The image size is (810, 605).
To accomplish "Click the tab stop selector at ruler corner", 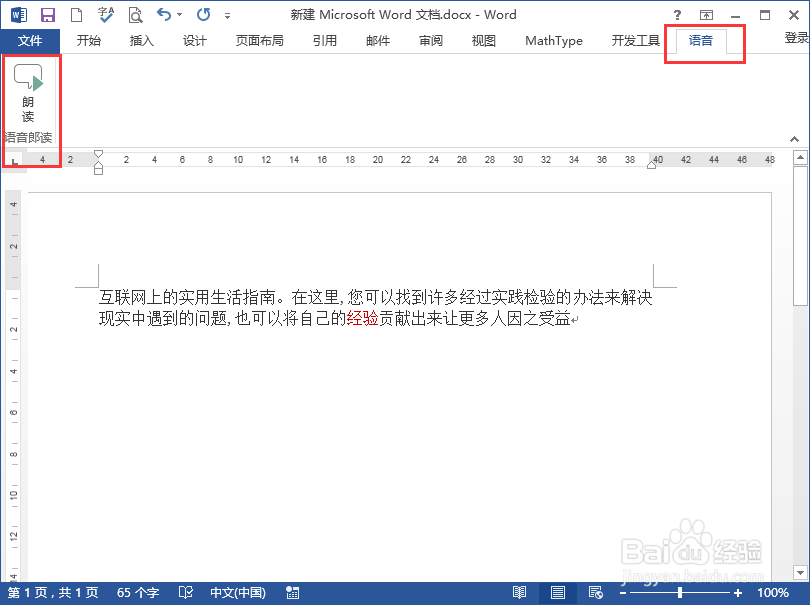I will 14,161.
